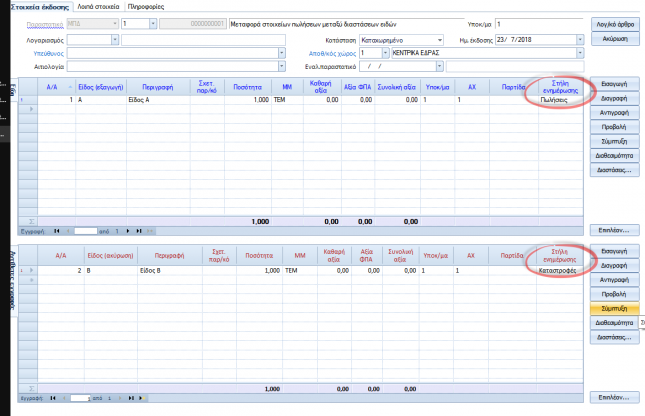The height and width of the screenshot is (416, 645).
Task: Click Προβολή beside the bottom grid
Action: click(x=614, y=294)
